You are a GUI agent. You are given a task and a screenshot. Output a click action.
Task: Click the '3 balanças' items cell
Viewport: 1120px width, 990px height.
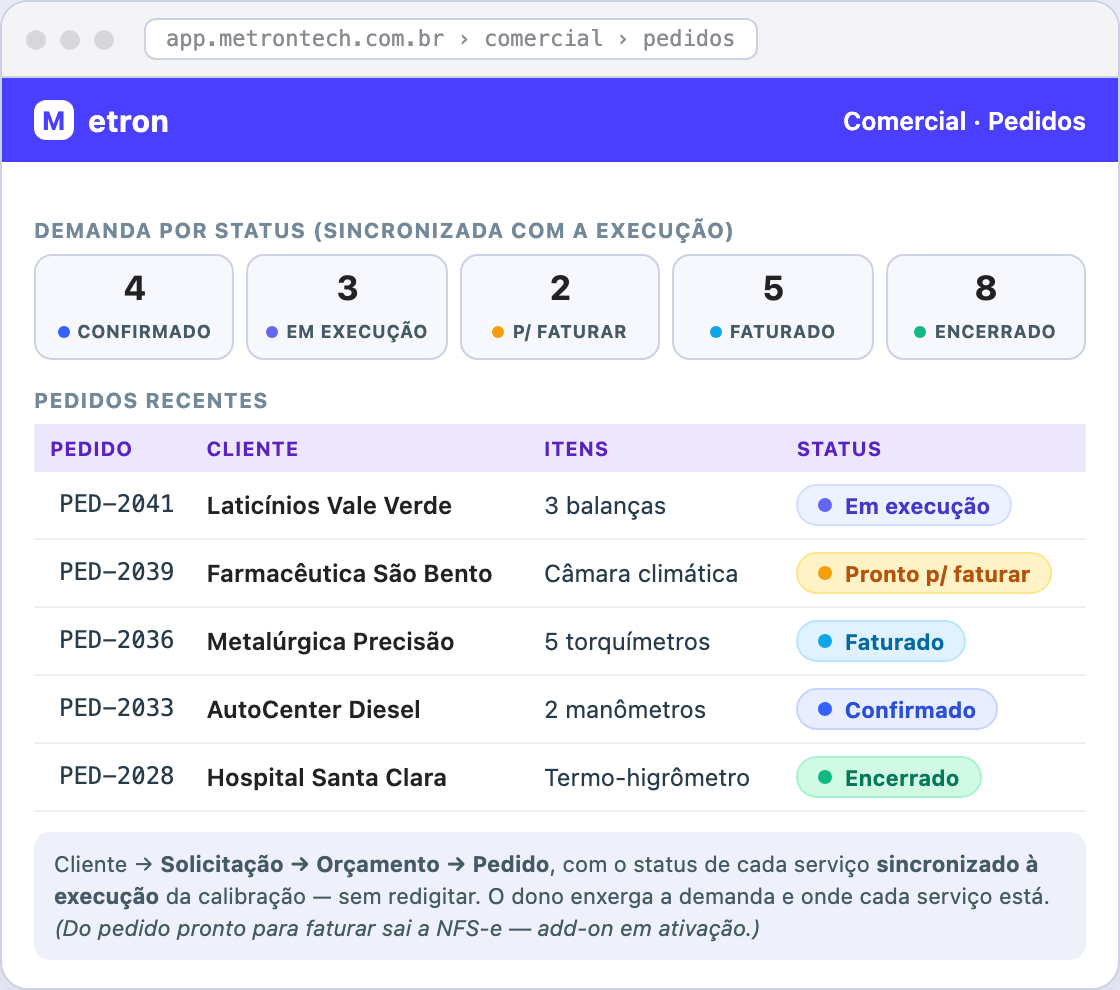605,506
